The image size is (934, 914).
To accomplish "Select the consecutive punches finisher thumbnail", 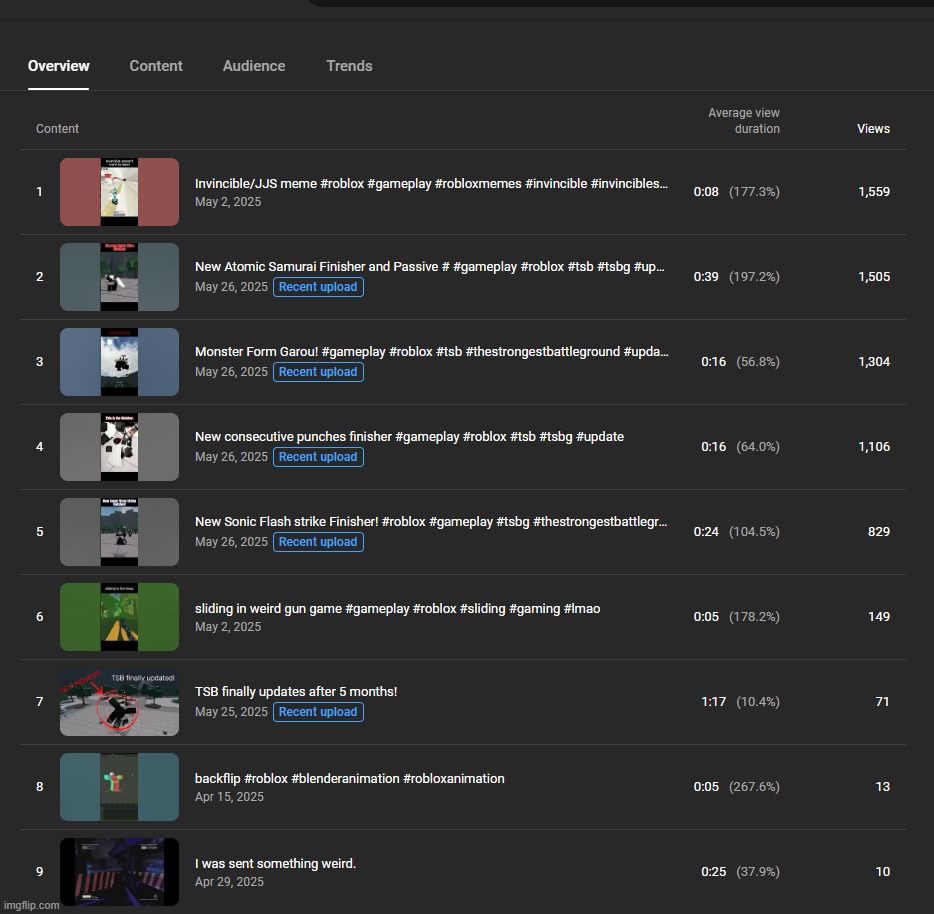I will pos(119,447).
